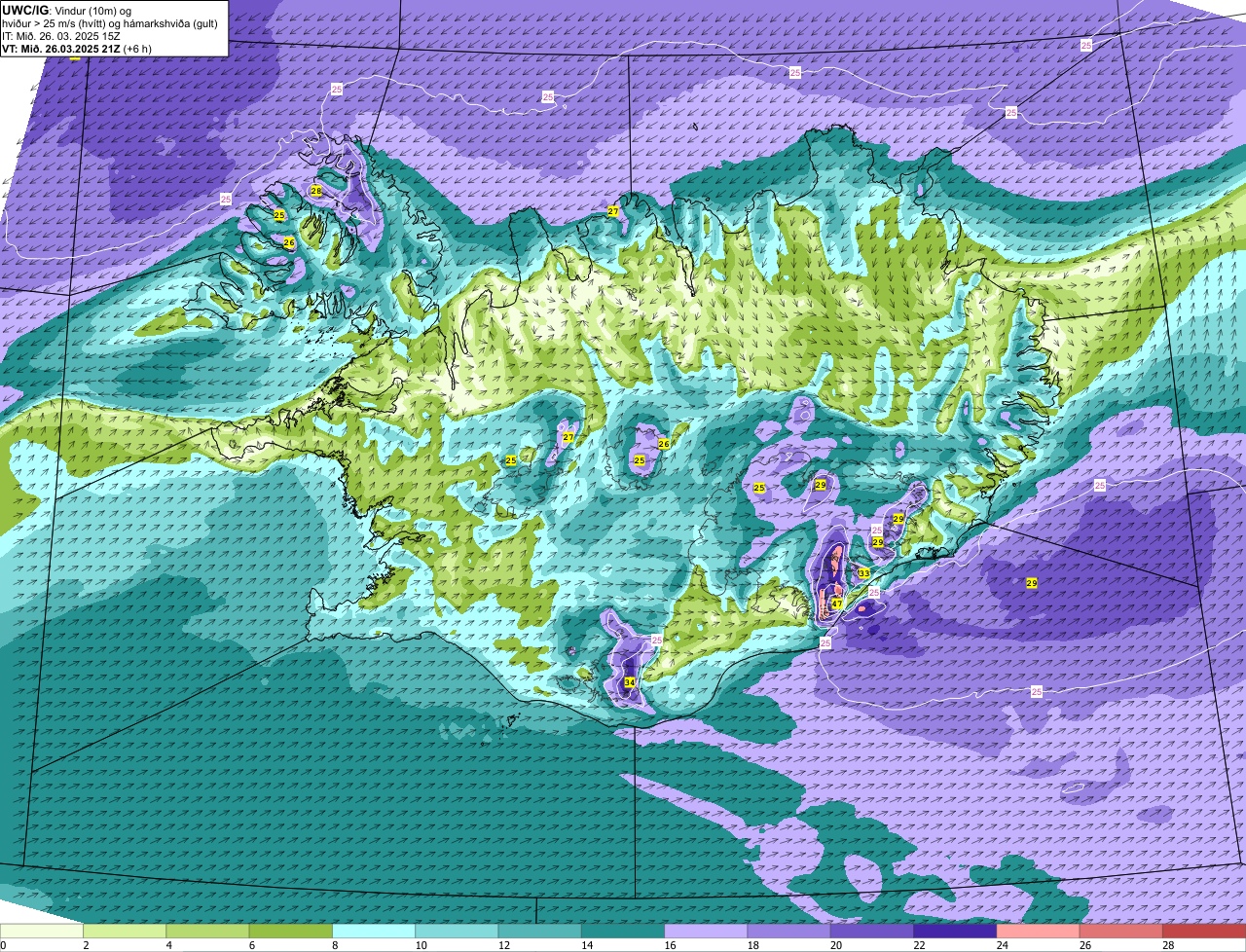Select the 16–18 m/s light lavender scale swatch
The height and width of the screenshot is (952, 1246).
pyautogui.click(x=706, y=931)
